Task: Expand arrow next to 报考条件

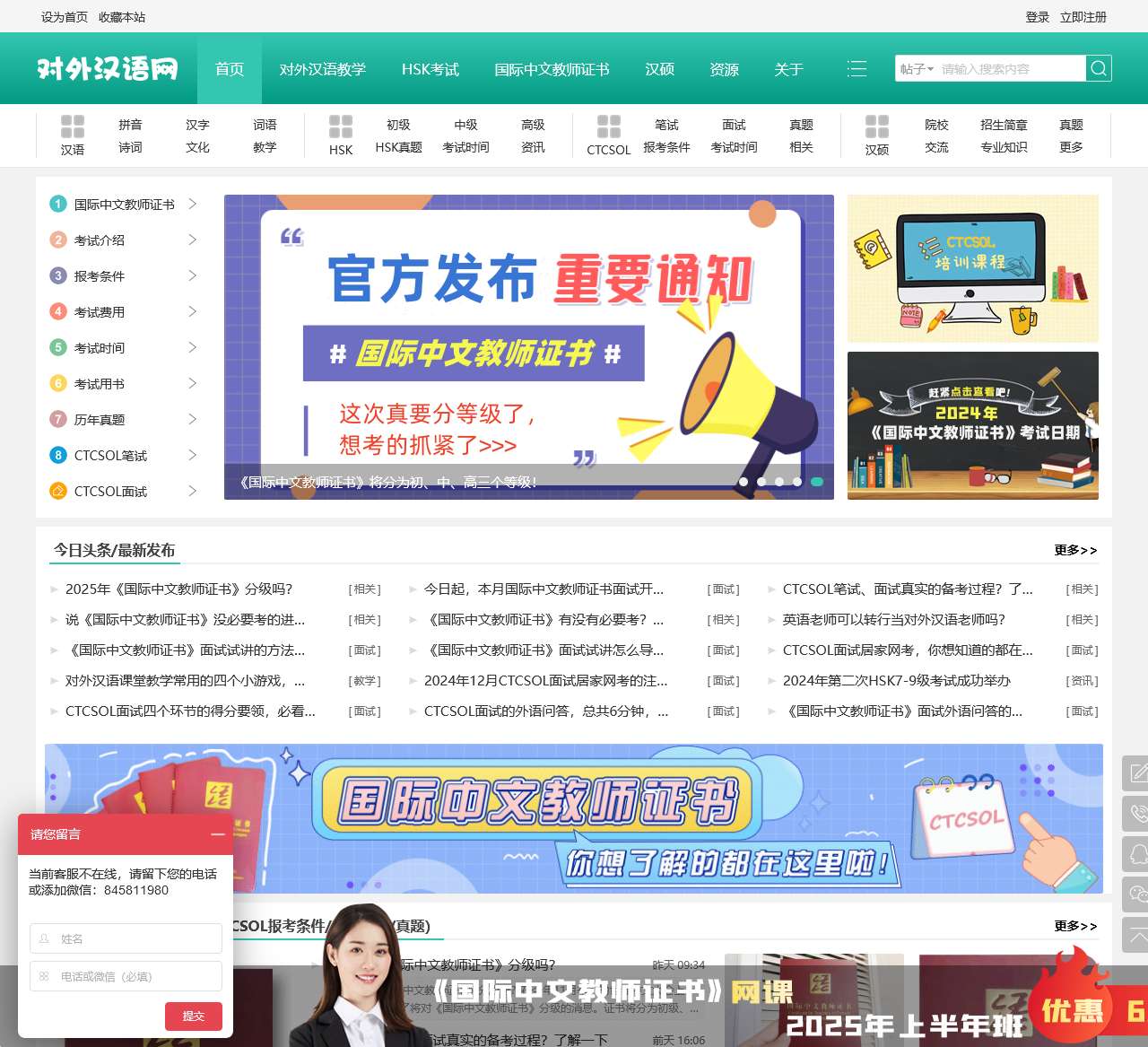Action: point(192,275)
